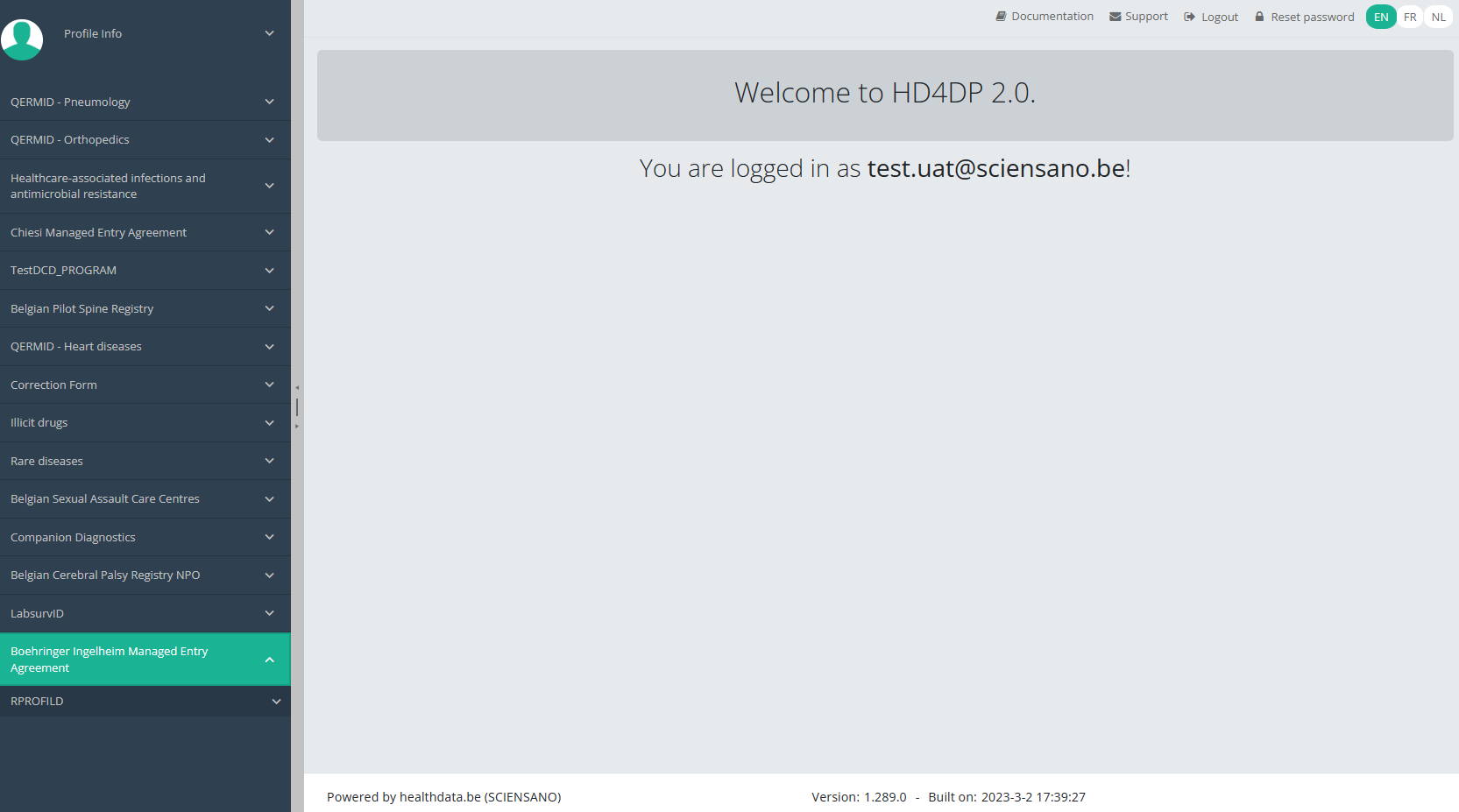Click the sidebar collapse left arrow
Image resolution: width=1459 pixels, height=812 pixels.
(x=297, y=388)
